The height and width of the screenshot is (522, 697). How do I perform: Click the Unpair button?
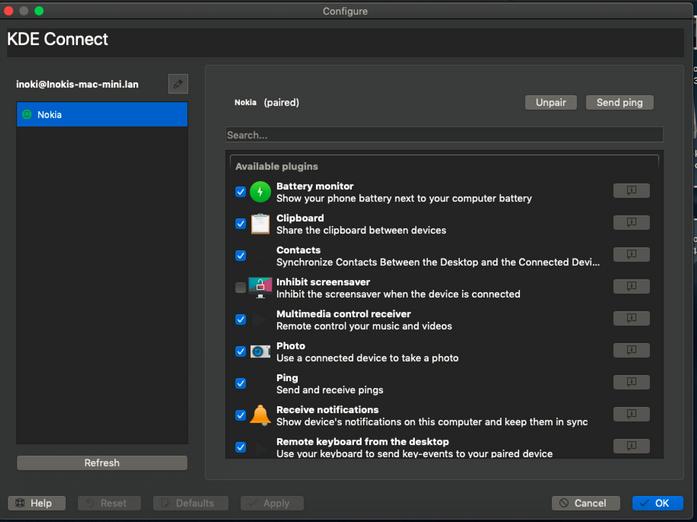click(x=551, y=102)
